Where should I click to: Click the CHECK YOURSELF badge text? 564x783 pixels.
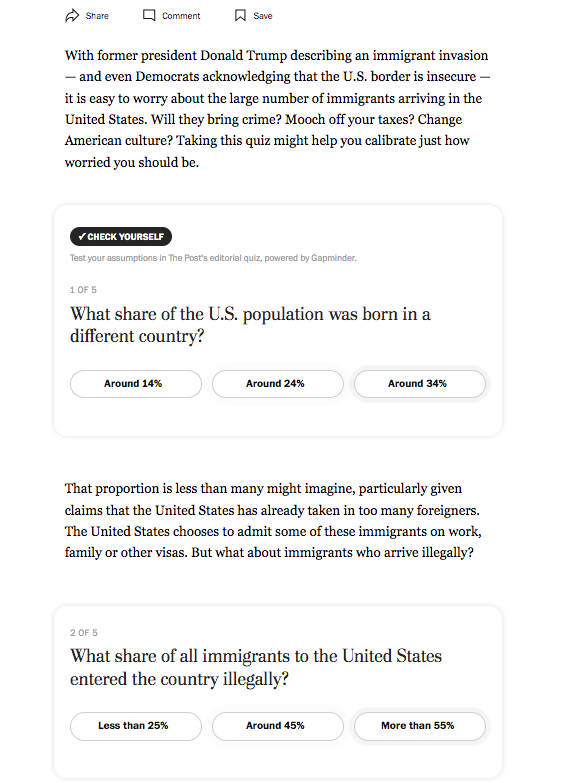point(125,237)
